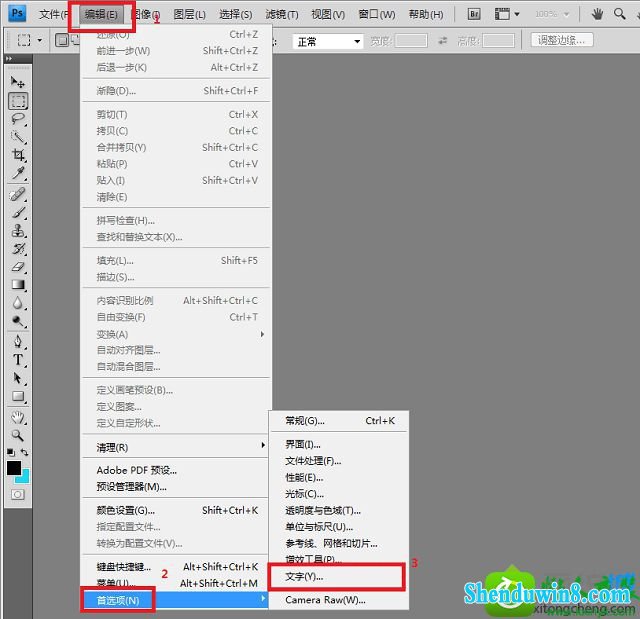Select the Magic Wand tool
The width and height of the screenshot is (640, 619).
[18, 137]
